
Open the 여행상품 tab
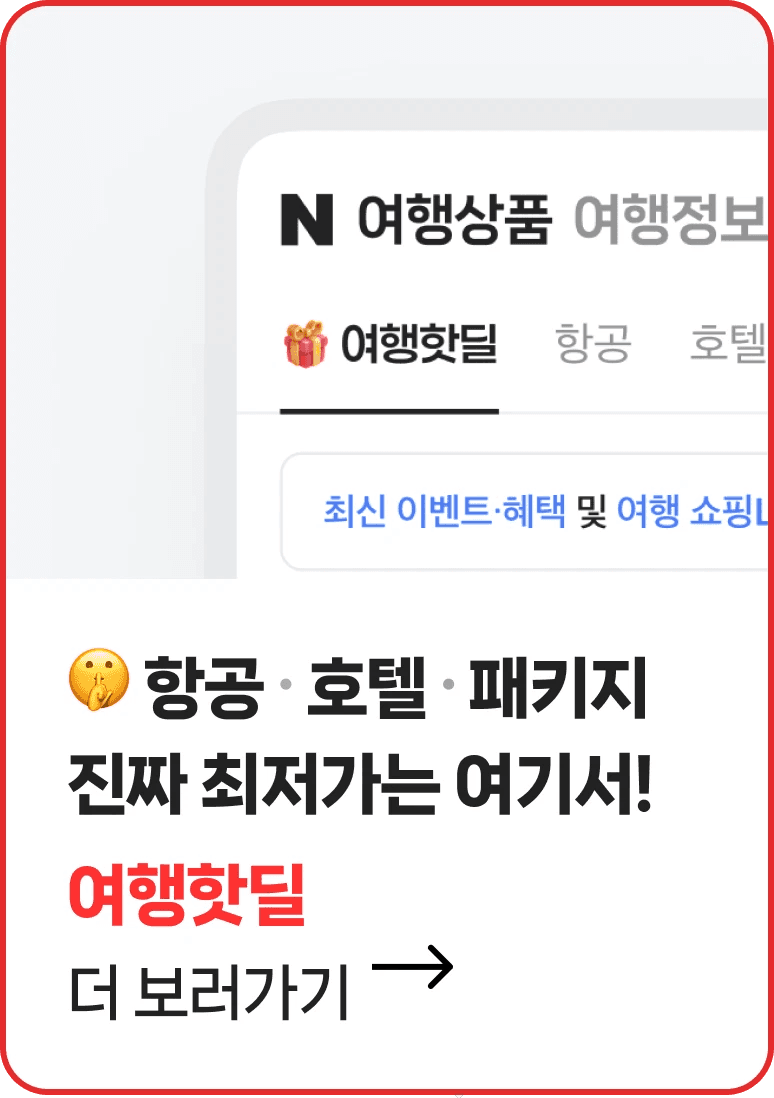[x=455, y=220]
